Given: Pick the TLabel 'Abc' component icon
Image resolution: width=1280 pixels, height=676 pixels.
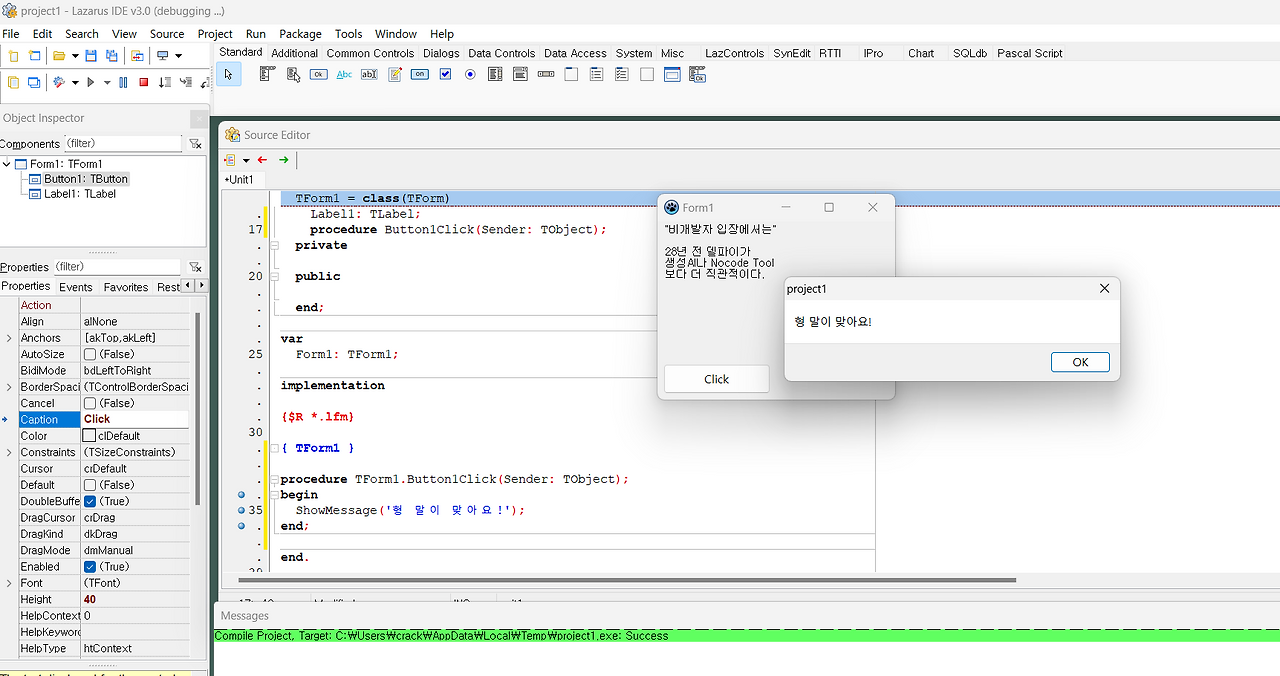Looking at the screenshot, I should (x=344, y=74).
